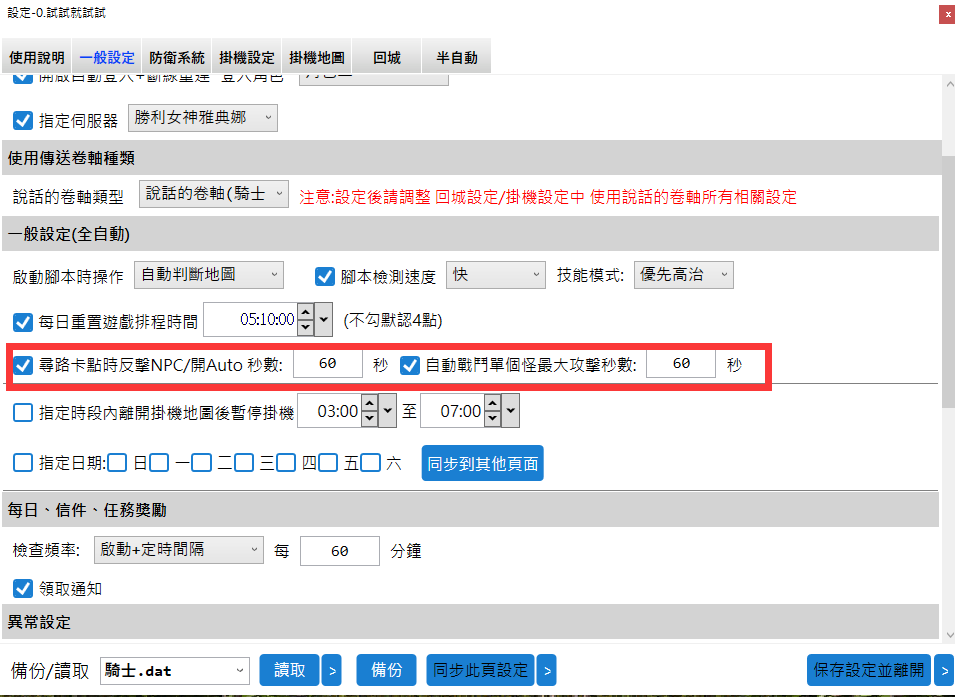Close the settings window

pos(946,14)
